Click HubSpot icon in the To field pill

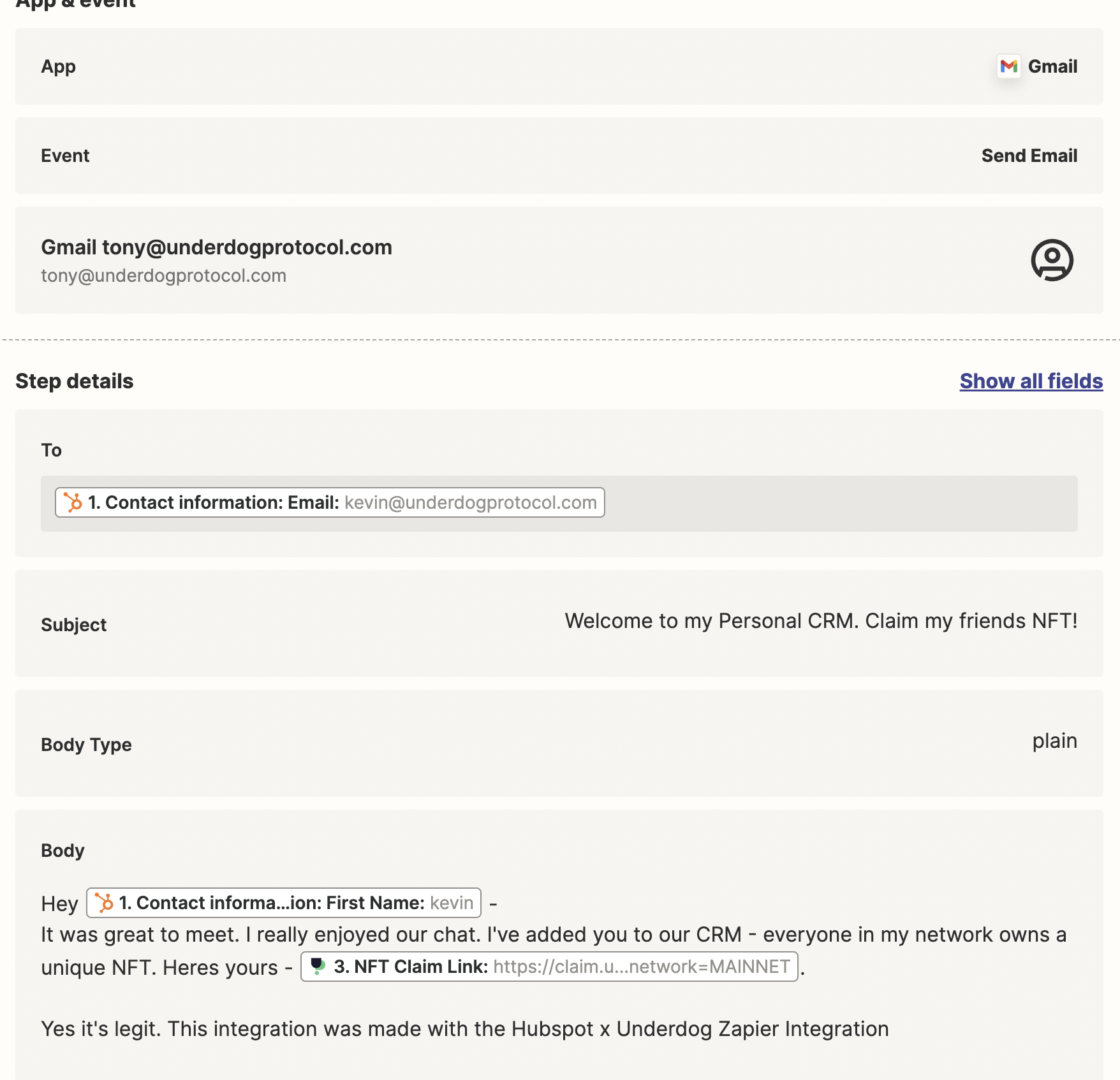(73, 502)
